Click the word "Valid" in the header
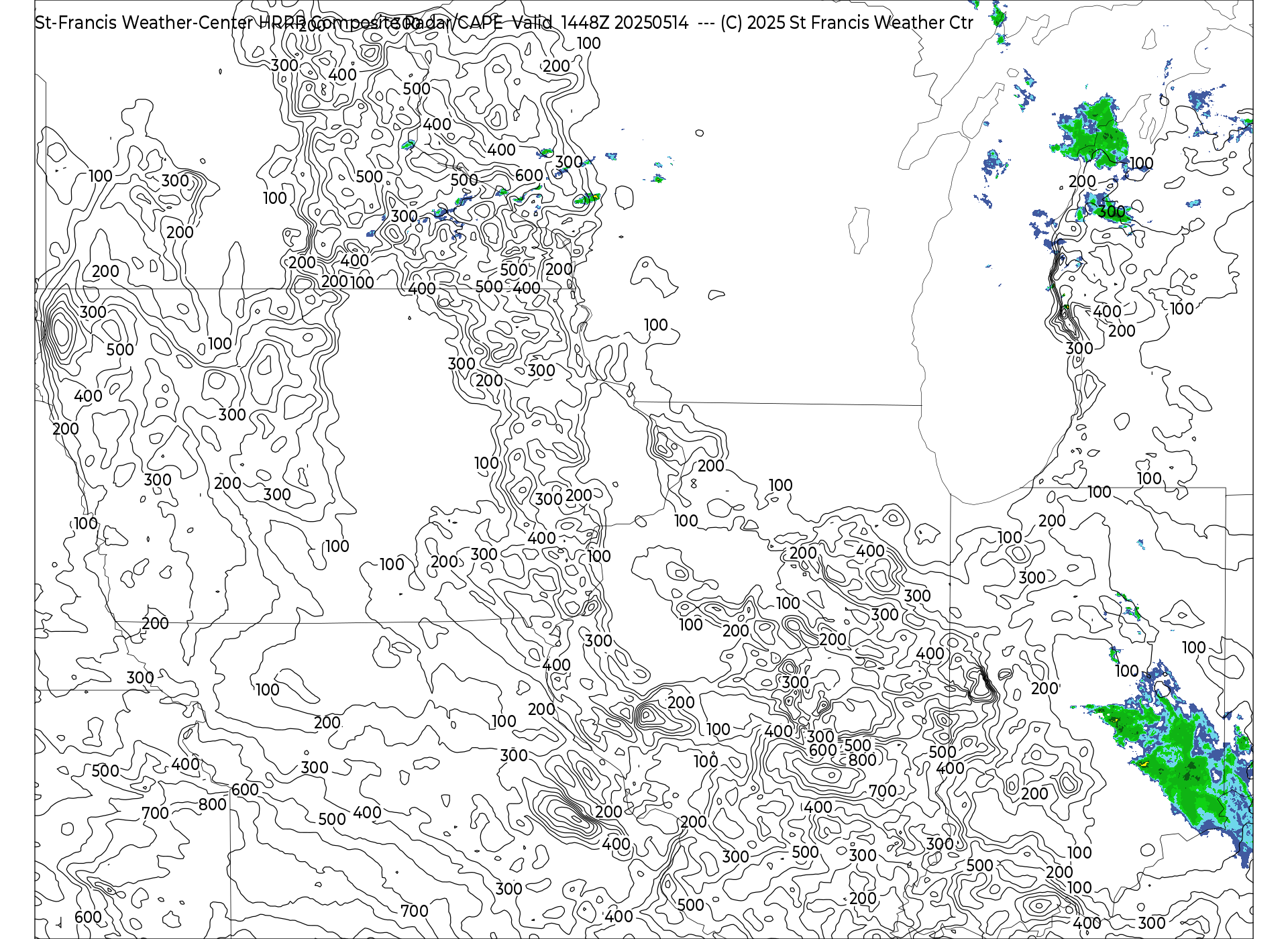The image size is (1288, 939). click(532, 23)
